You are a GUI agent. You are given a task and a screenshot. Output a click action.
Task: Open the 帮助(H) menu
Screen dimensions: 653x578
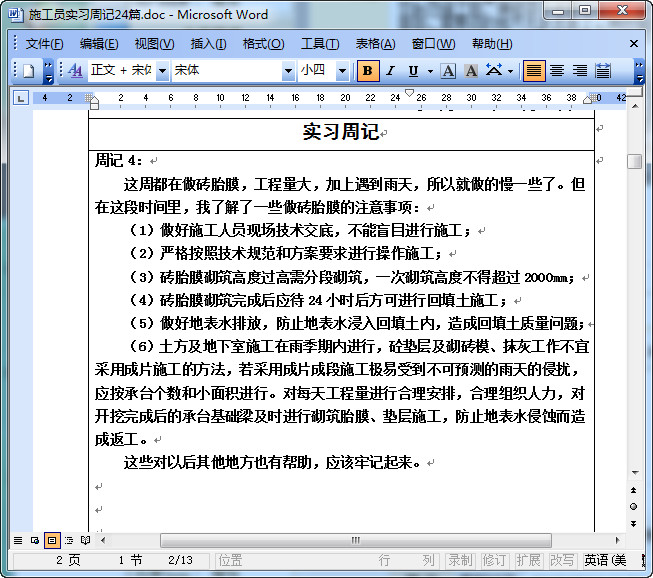[492, 44]
